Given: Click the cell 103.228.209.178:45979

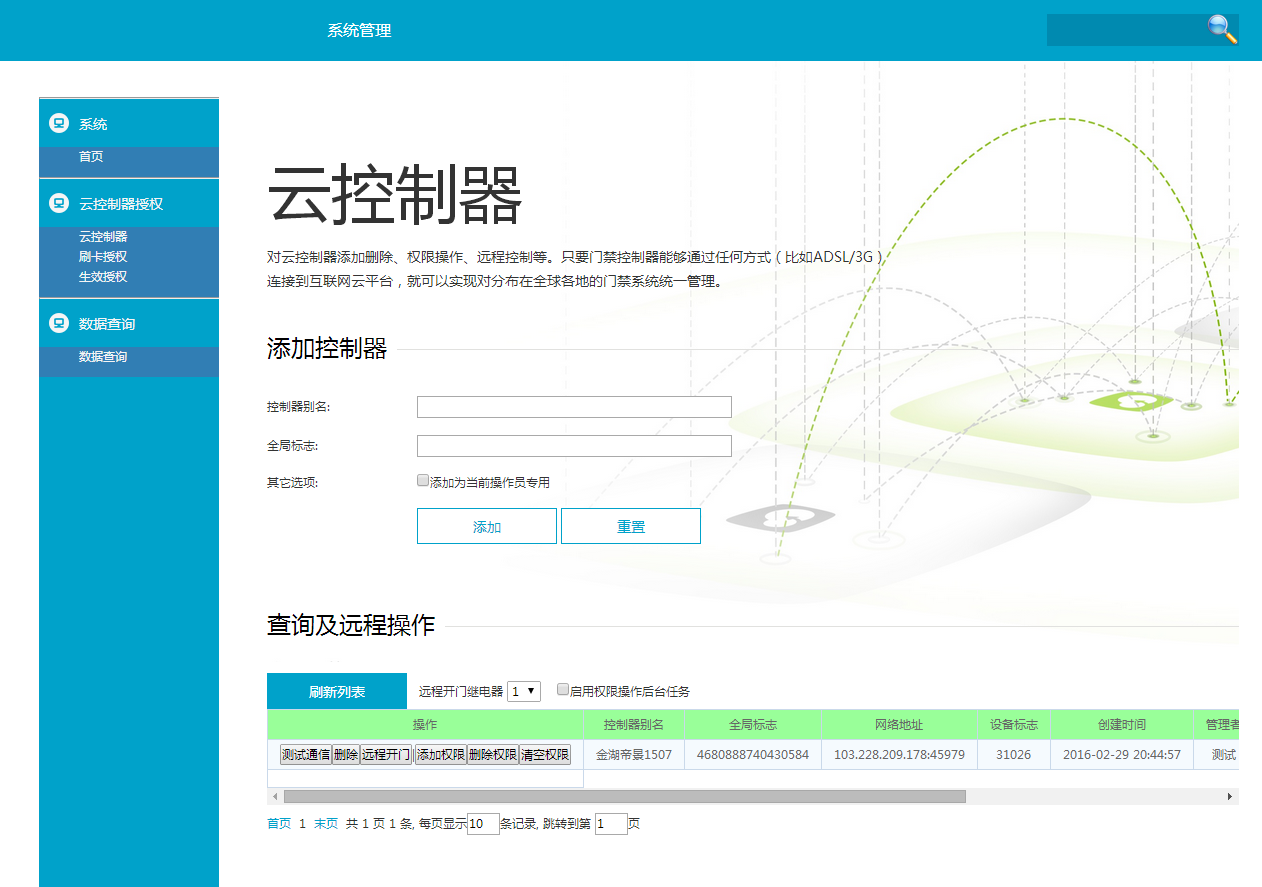Looking at the screenshot, I should coord(899,755).
